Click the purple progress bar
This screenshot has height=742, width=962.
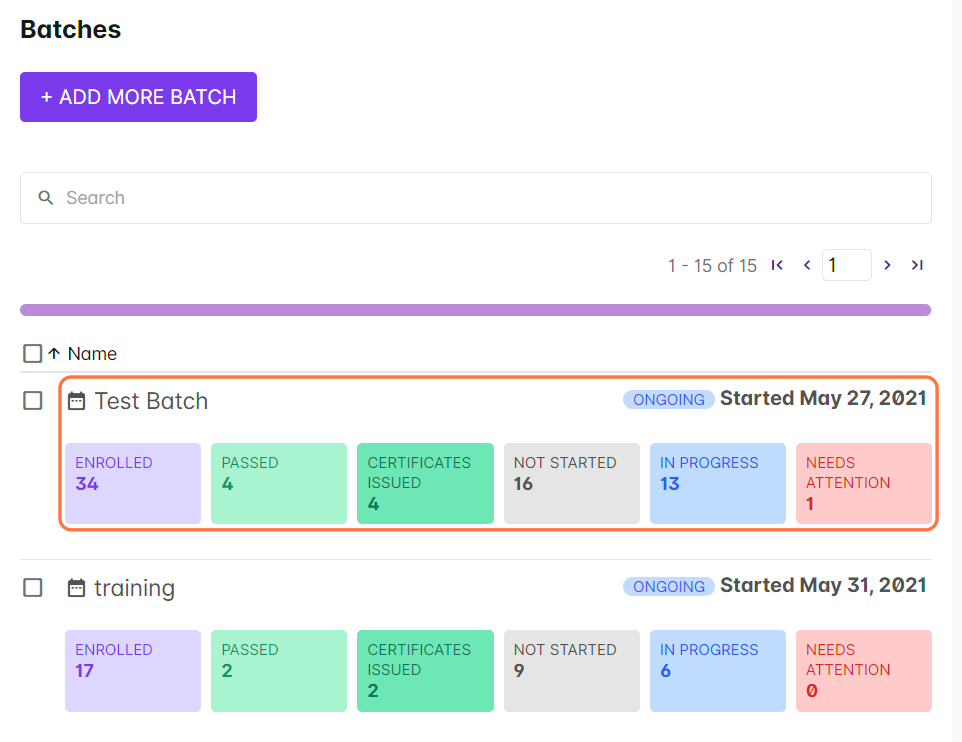coord(475,310)
